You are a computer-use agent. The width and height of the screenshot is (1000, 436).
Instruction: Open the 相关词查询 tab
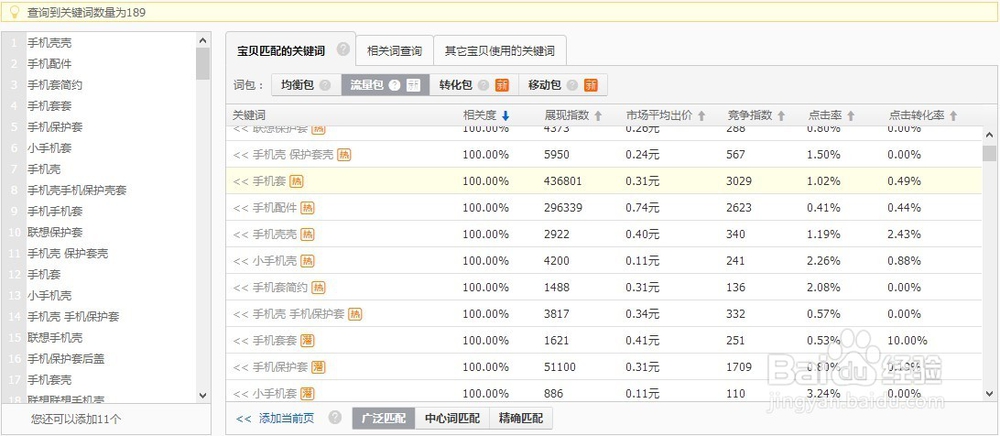click(x=395, y=51)
